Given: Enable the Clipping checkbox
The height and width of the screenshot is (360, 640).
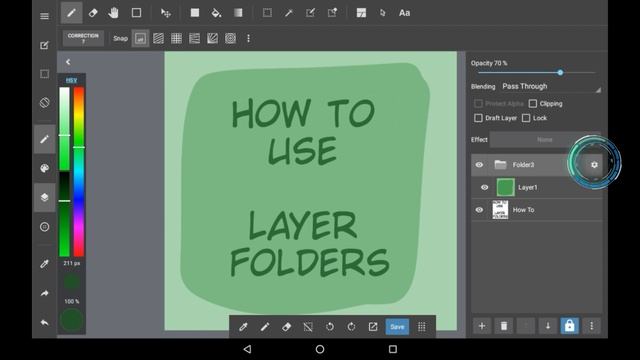Looking at the screenshot, I should click(x=533, y=104).
